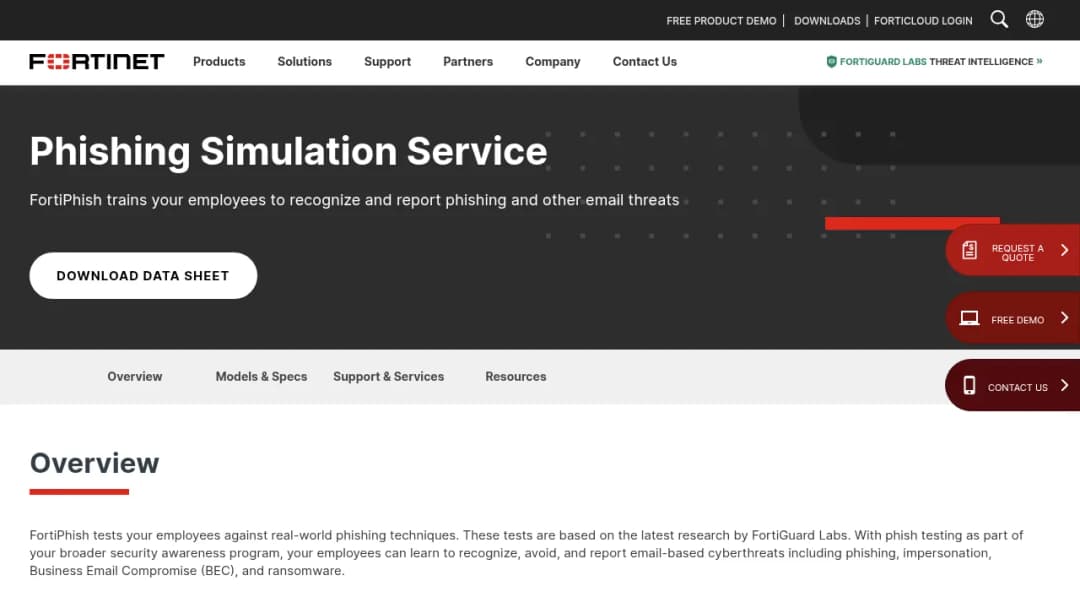Go to the Overview section tab

click(134, 377)
